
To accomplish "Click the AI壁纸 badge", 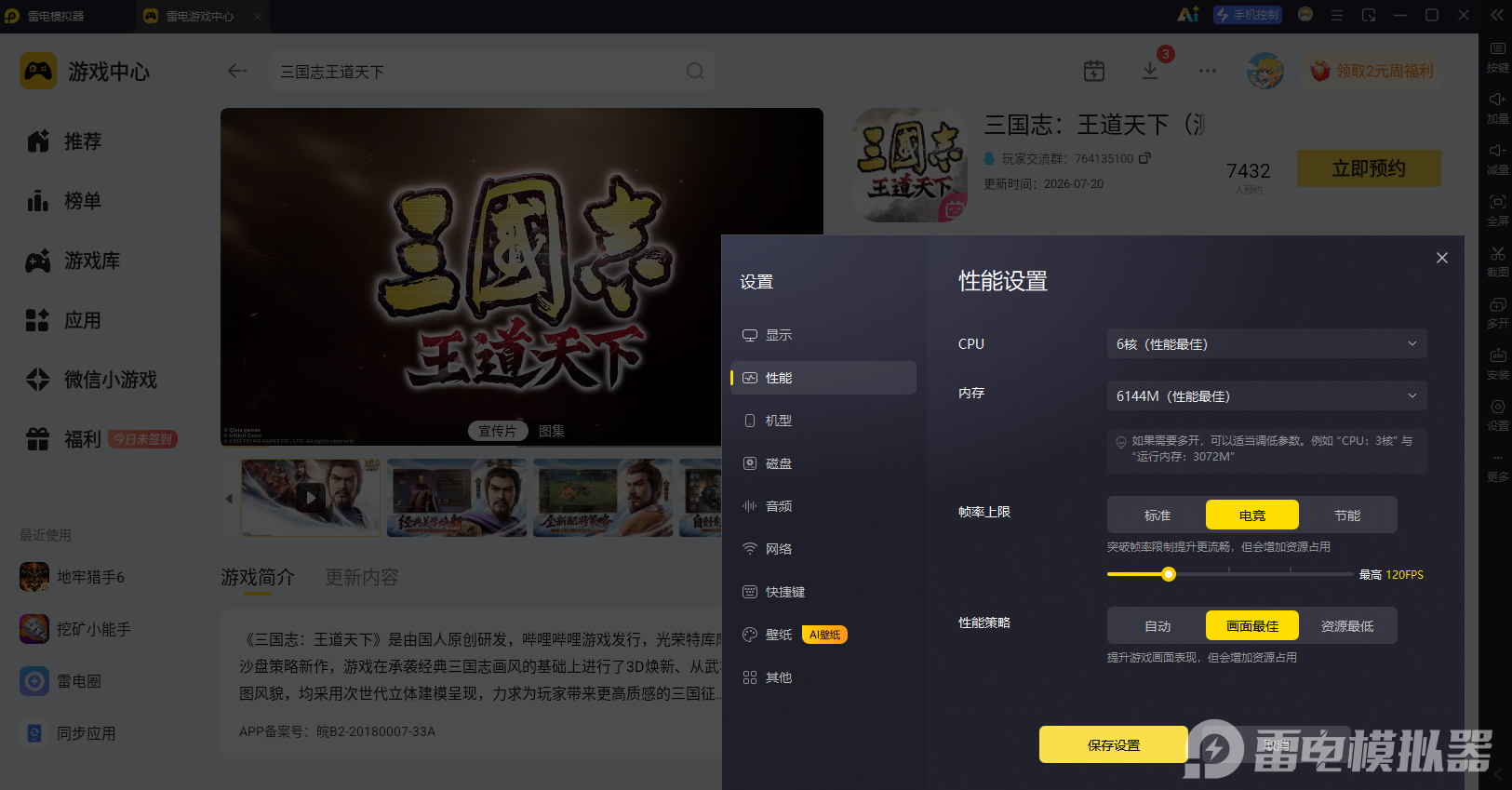I will (824, 635).
